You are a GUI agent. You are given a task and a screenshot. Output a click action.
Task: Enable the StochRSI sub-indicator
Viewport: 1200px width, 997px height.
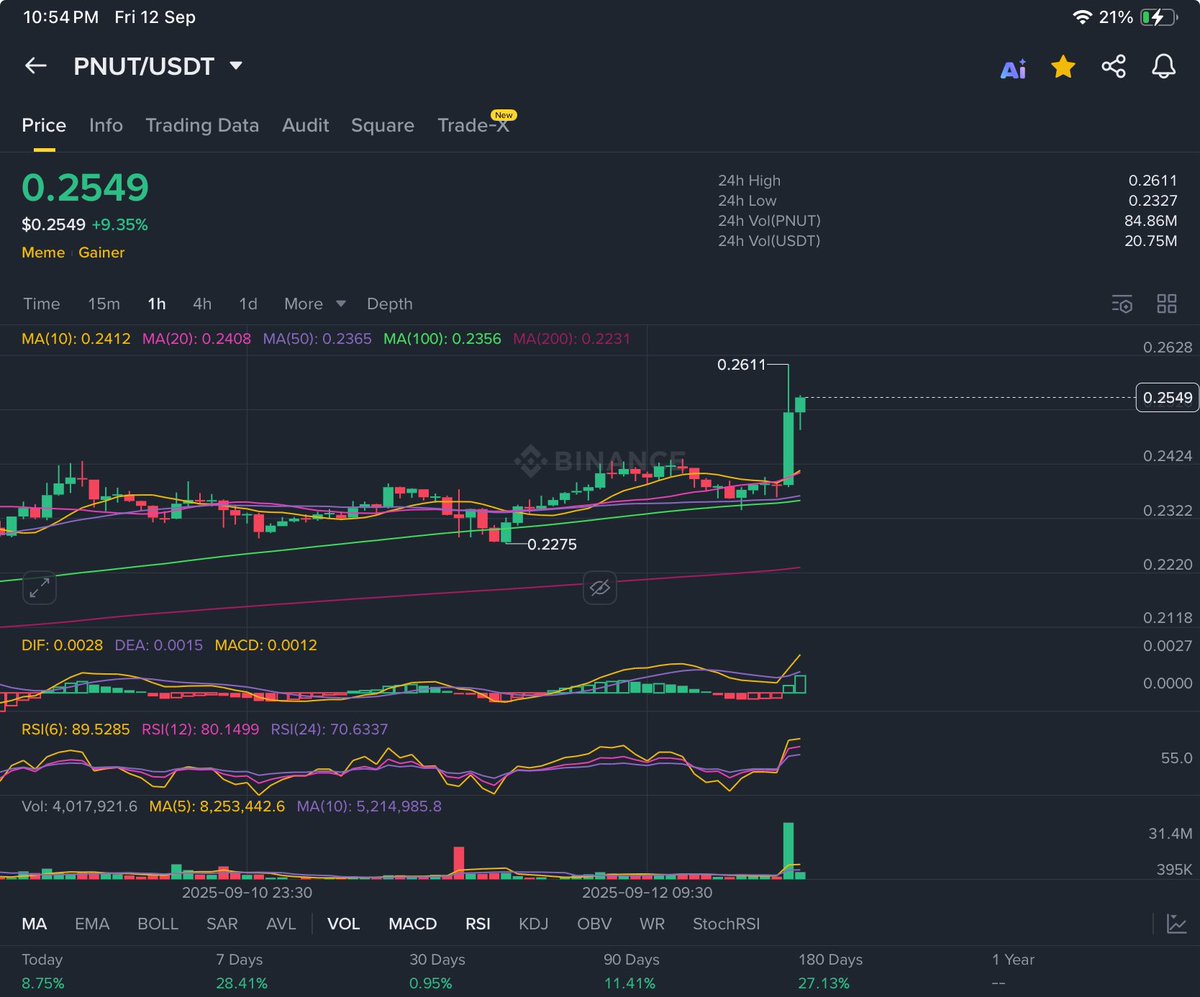[x=726, y=924]
